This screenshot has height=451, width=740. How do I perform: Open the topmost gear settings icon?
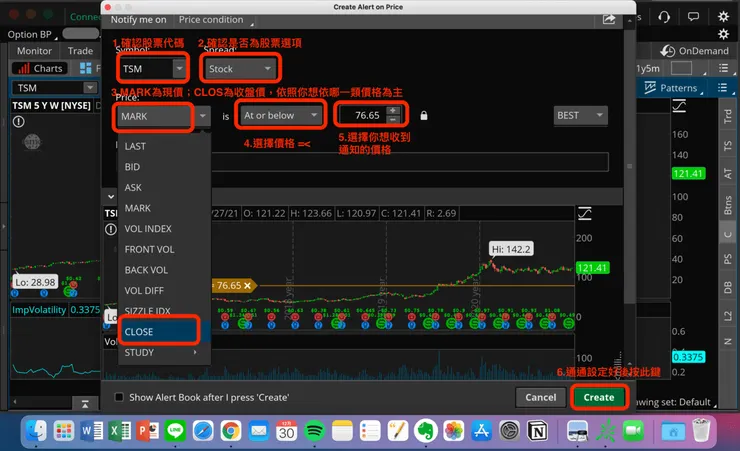(x=723, y=17)
